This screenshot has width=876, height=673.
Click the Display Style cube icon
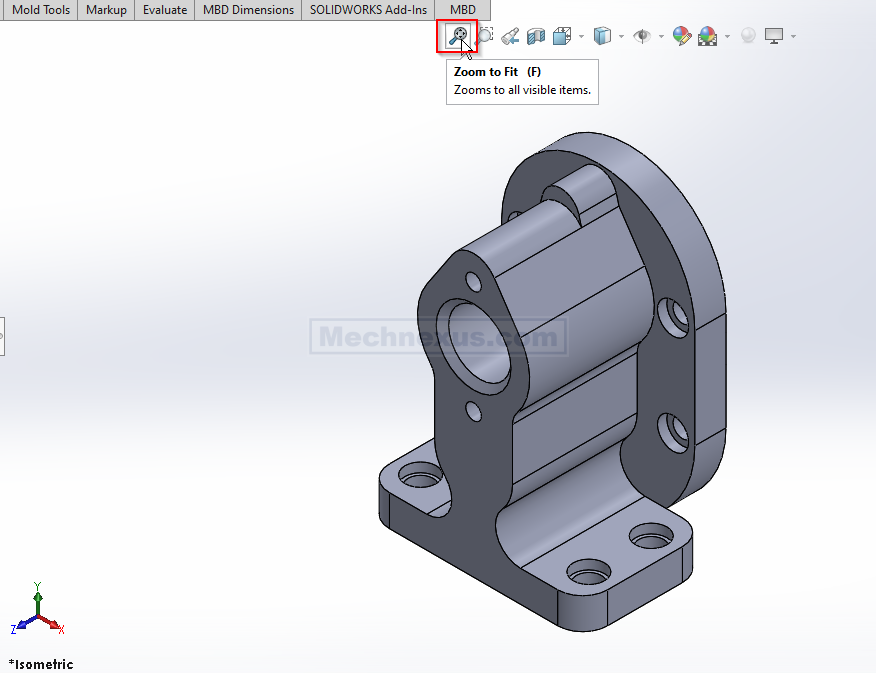point(601,36)
